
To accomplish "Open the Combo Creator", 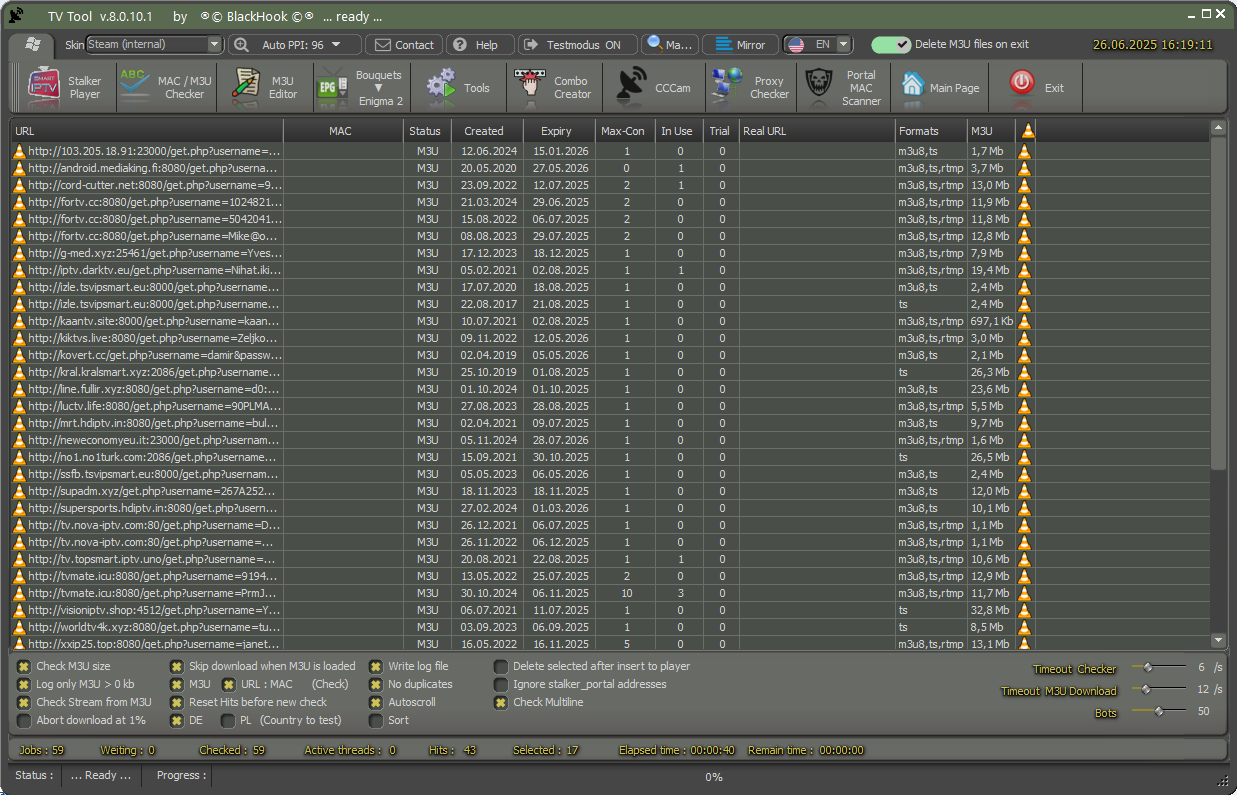I will [x=555, y=88].
